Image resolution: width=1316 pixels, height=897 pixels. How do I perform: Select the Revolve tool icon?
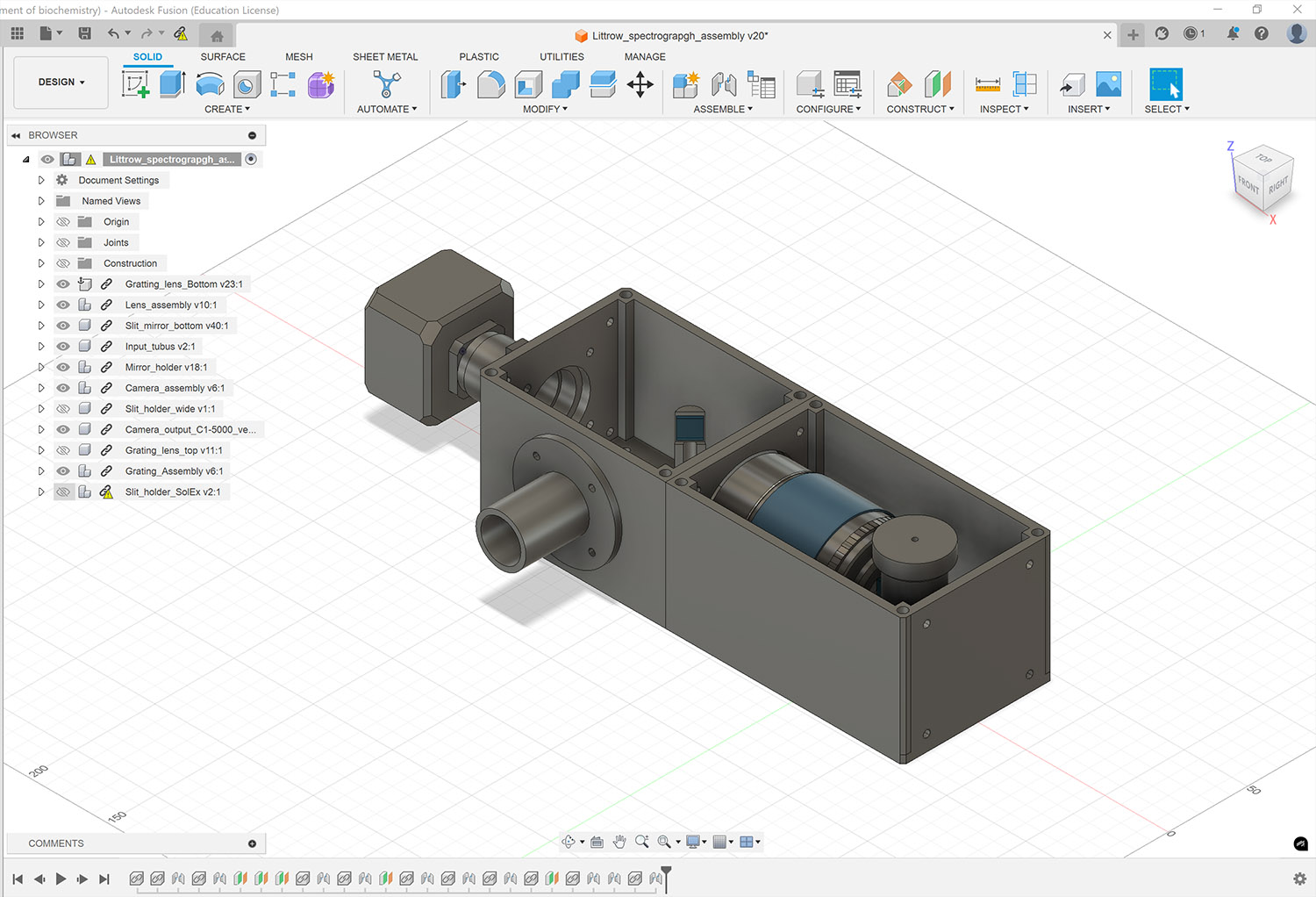tap(210, 84)
